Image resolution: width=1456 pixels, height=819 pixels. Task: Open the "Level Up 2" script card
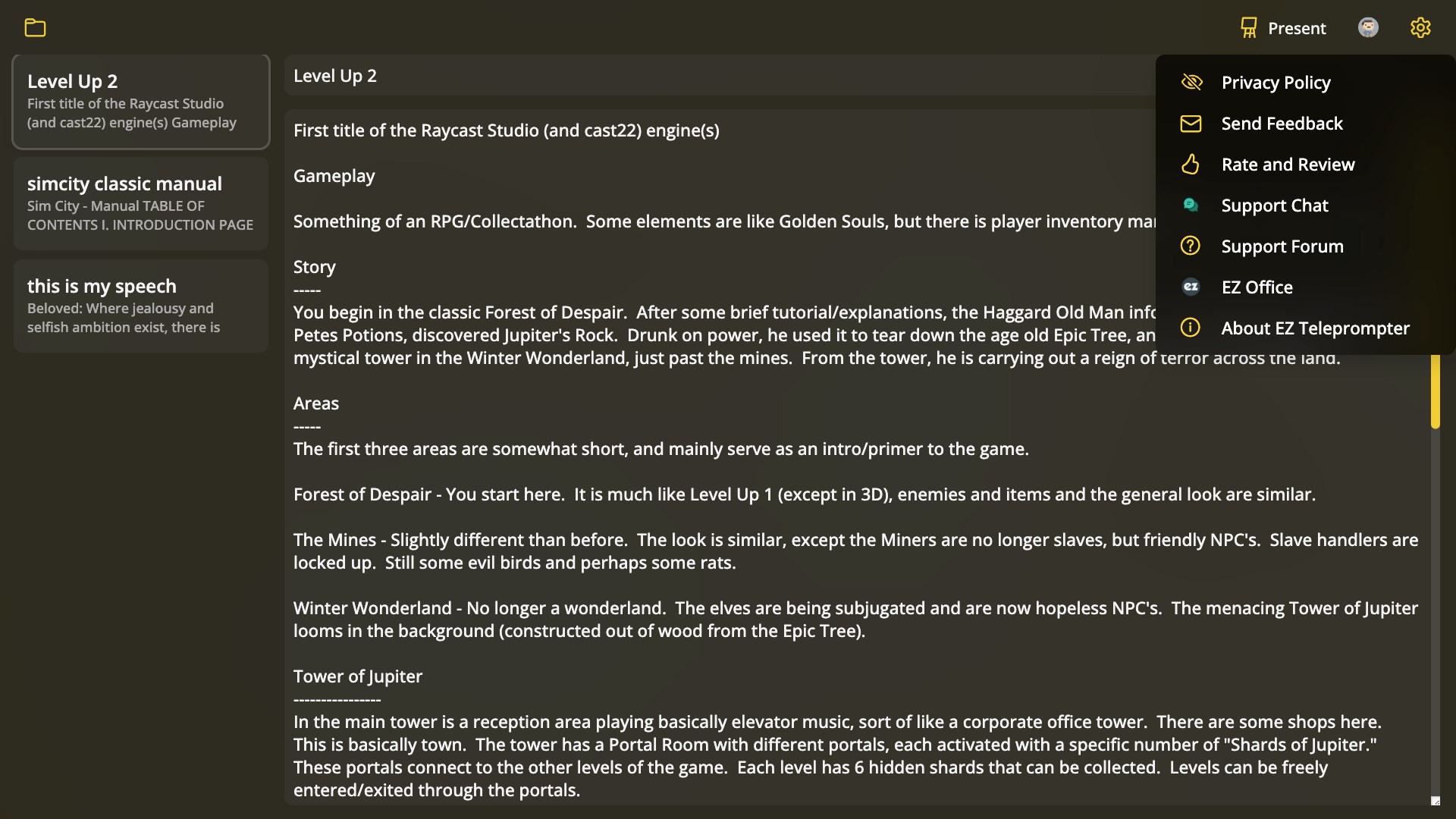[x=140, y=101]
